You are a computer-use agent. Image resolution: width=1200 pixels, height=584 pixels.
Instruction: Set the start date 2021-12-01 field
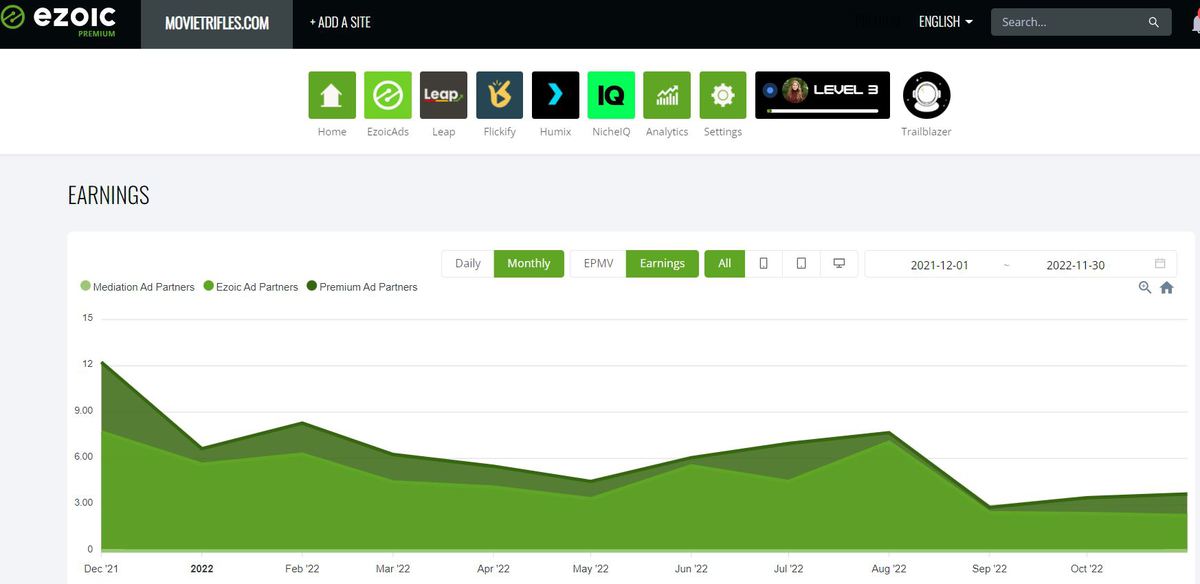pos(940,265)
